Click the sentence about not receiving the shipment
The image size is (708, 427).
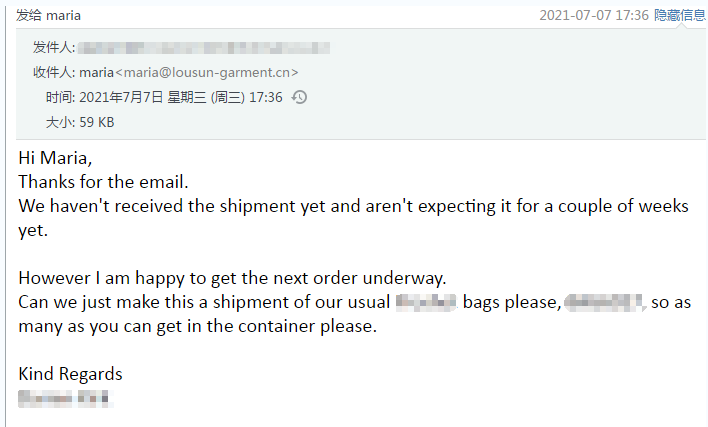point(353,218)
